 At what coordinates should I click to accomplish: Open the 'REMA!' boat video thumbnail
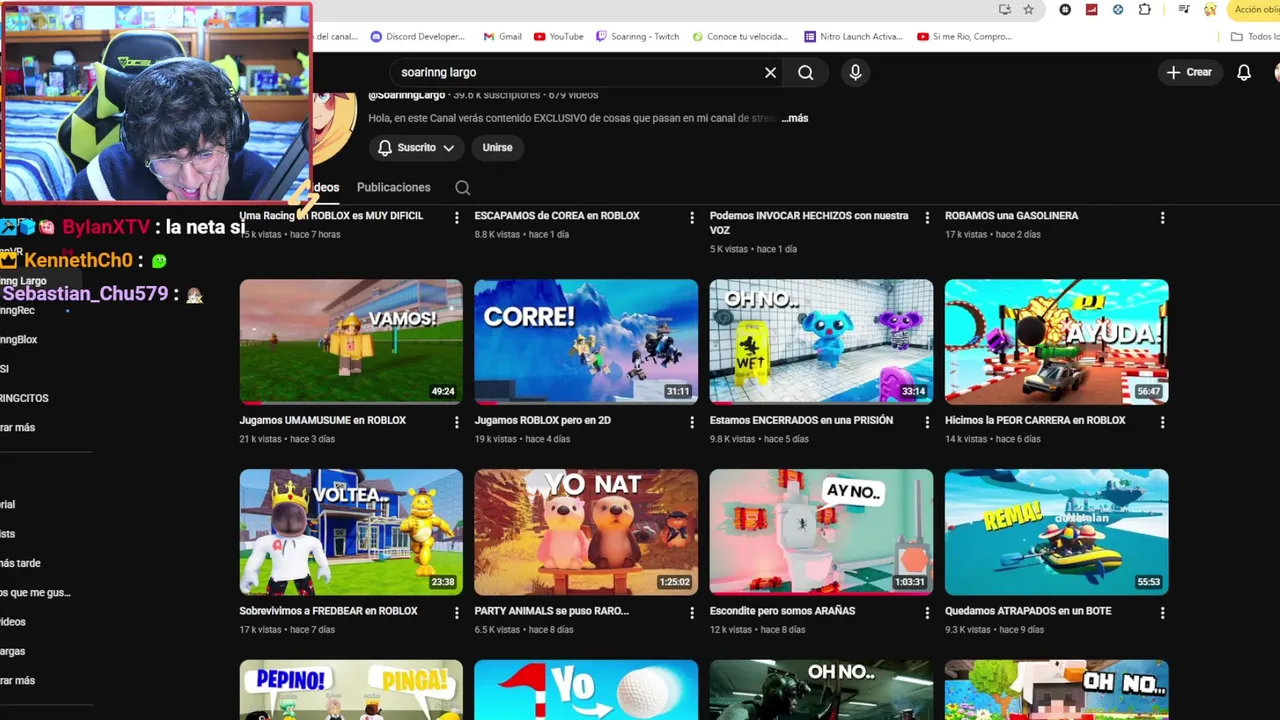pos(1056,532)
